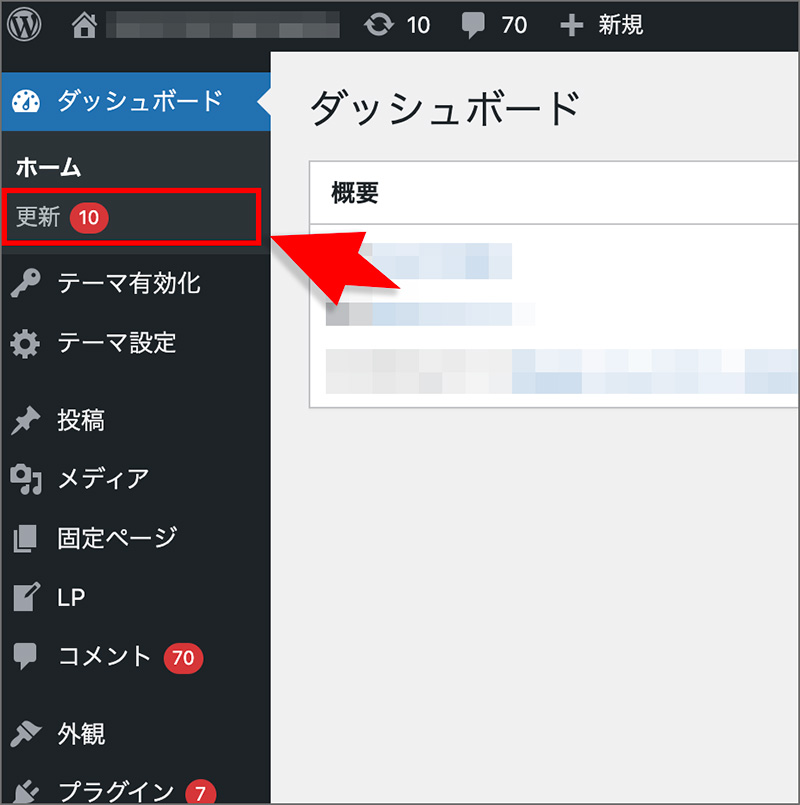Open the comments bubble icon in admin bar
The height and width of the screenshot is (805, 800).
tap(473, 25)
